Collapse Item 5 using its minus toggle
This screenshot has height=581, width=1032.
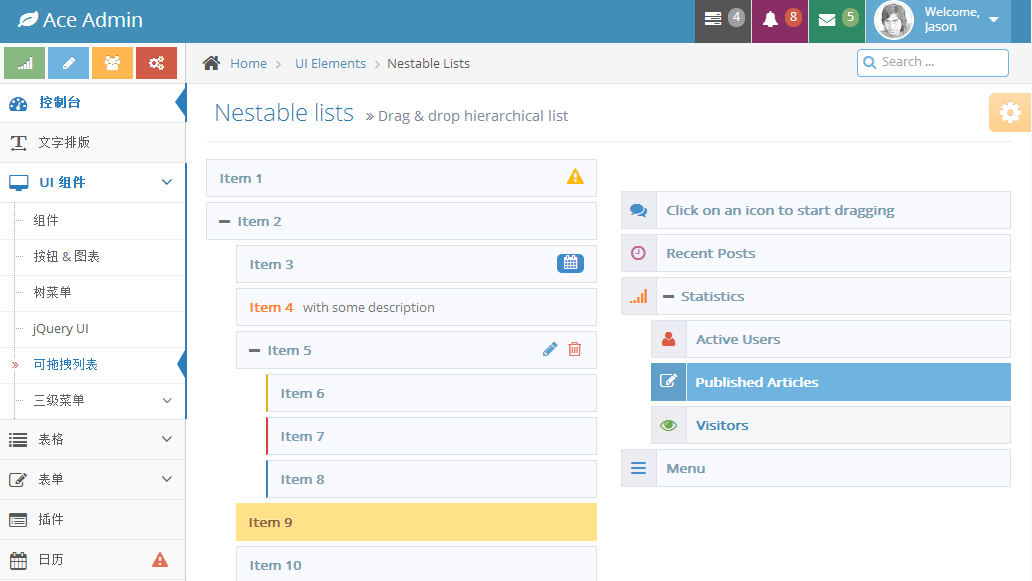(254, 351)
